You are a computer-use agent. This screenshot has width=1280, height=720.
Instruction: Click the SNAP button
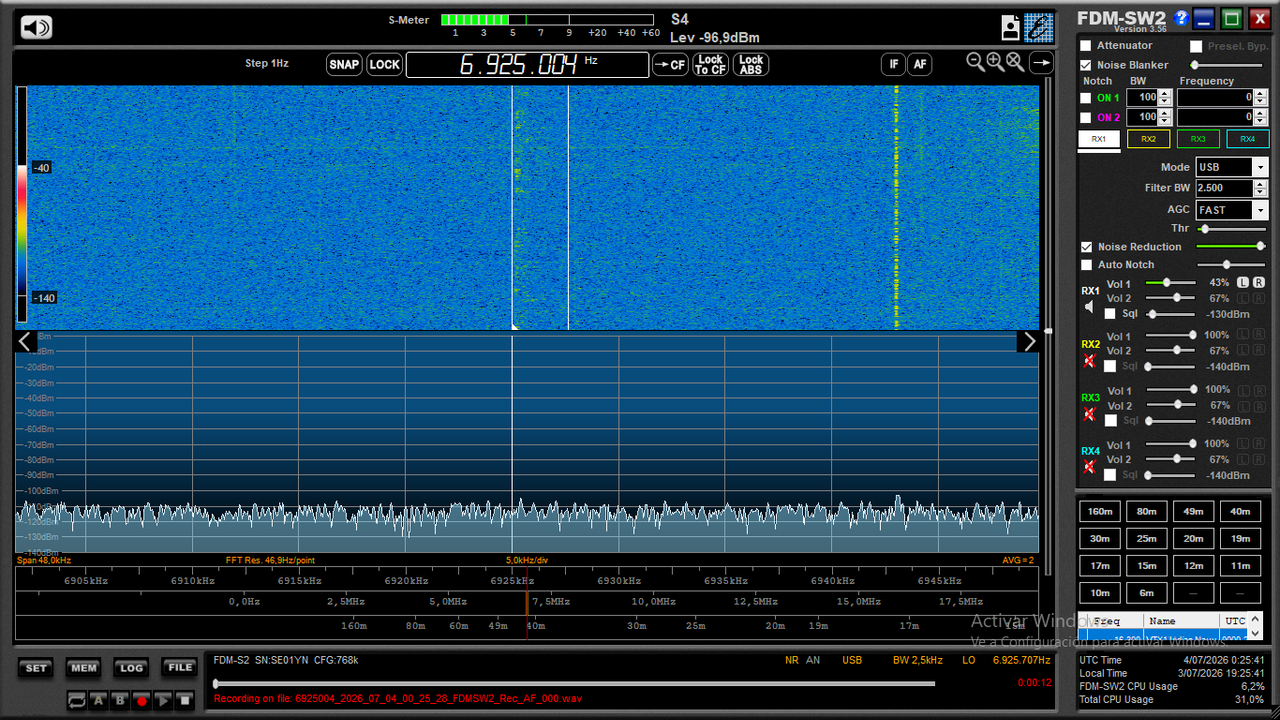pos(344,65)
